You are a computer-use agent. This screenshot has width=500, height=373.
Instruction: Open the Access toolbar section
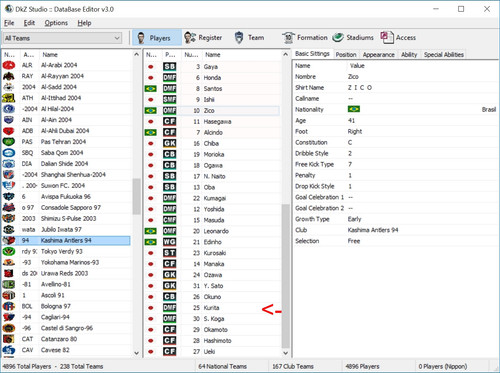[399, 38]
